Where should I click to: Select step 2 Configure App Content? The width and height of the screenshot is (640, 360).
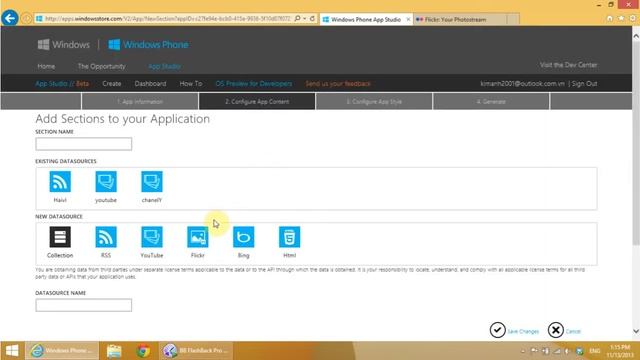click(257, 101)
